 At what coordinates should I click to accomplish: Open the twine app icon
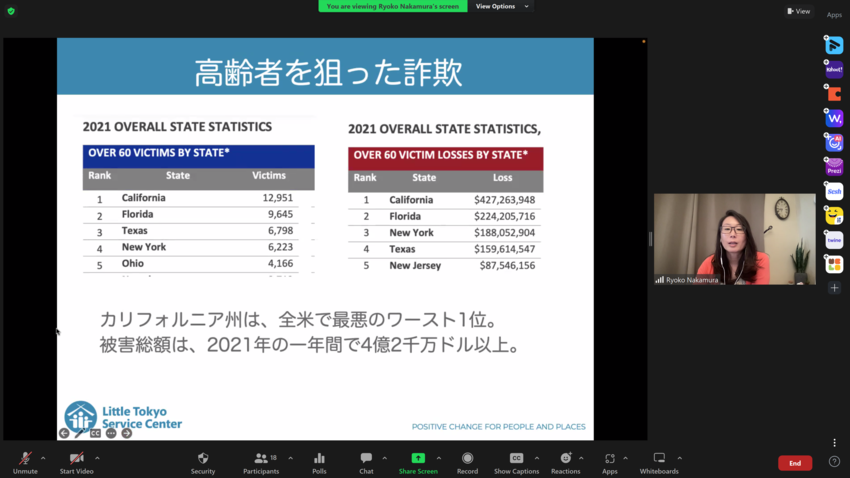834,240
